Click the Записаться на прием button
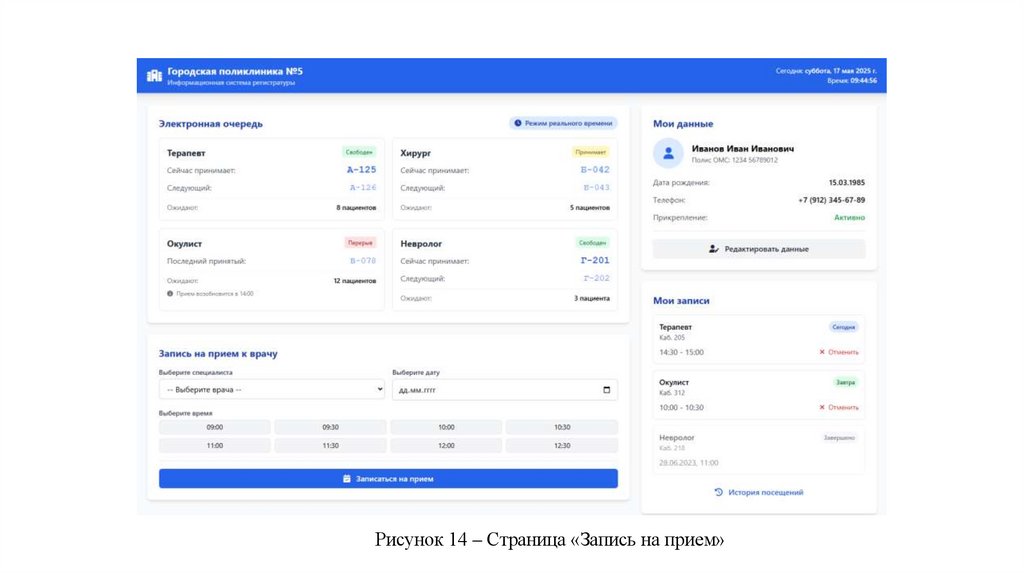 coord(388,479)
